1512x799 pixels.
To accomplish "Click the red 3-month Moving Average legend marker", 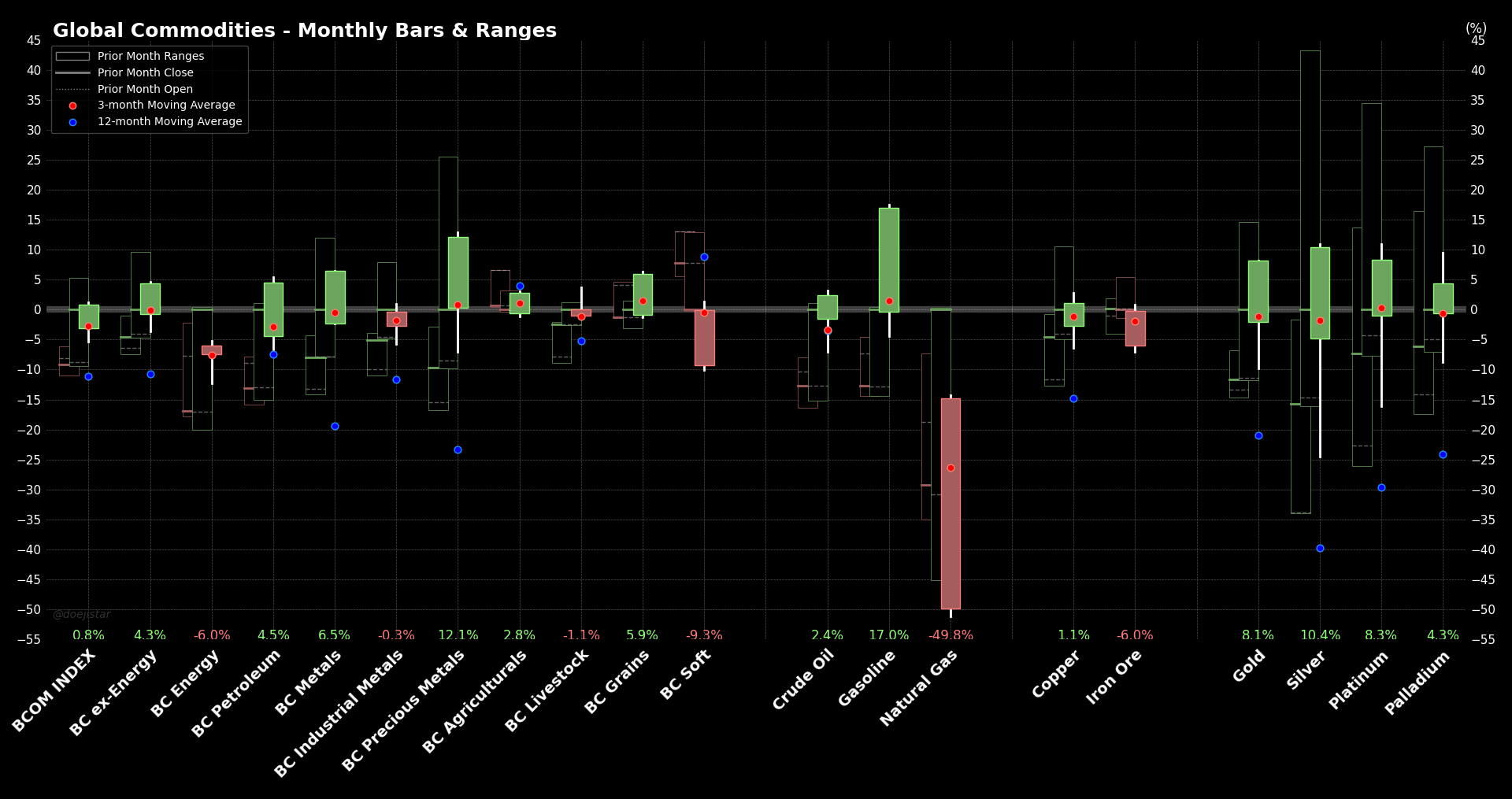I will 72,105.
